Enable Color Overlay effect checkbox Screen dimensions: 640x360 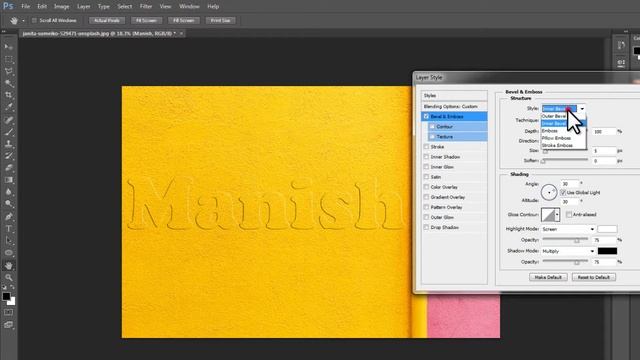point(426,187)
